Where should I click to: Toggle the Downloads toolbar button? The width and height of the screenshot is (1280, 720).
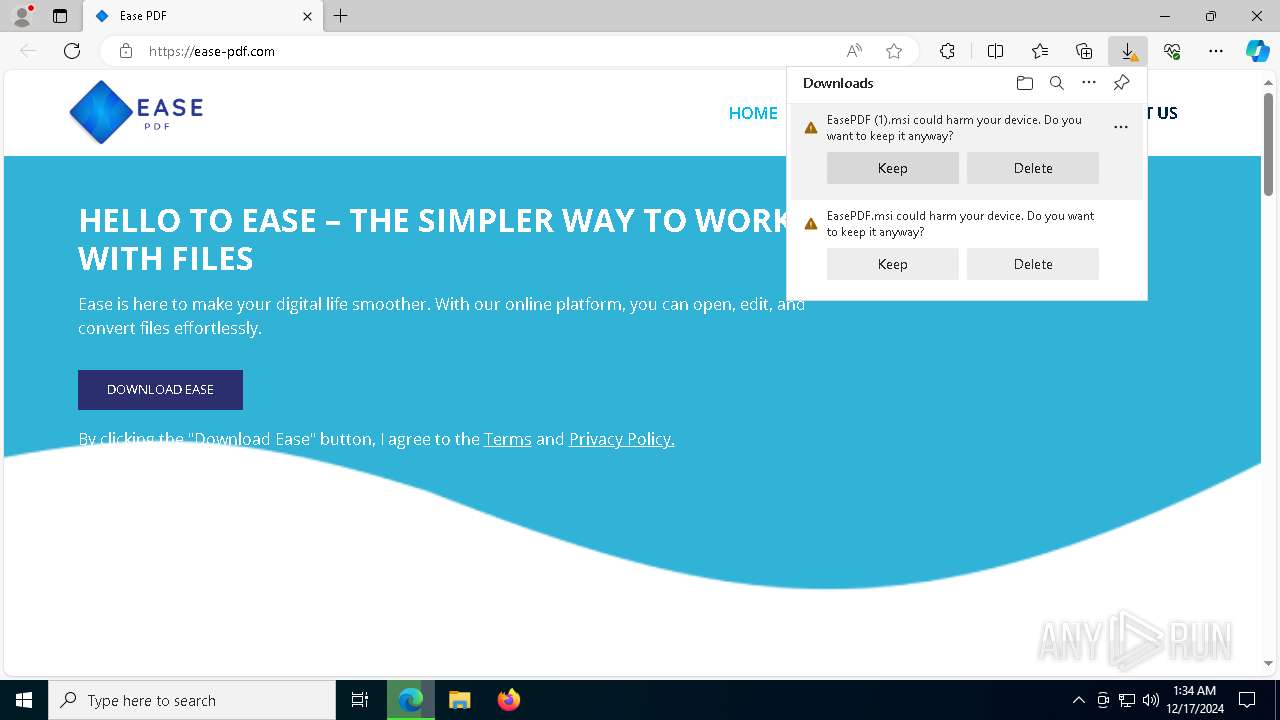(x=1128, y=51)
